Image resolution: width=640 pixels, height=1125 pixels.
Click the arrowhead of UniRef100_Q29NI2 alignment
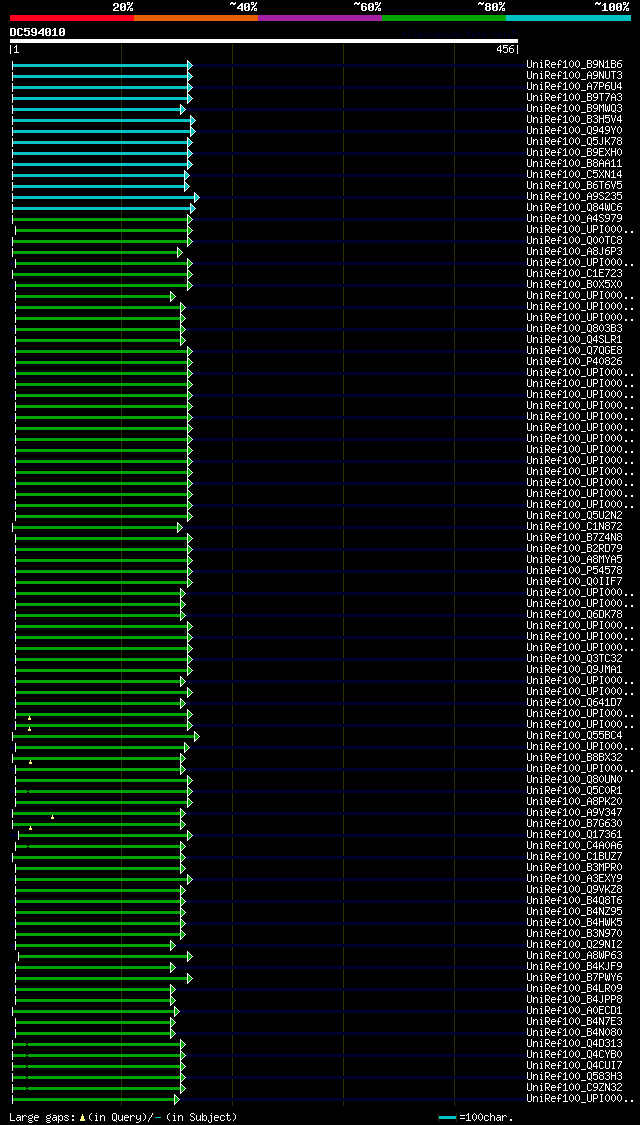[173, 945]
